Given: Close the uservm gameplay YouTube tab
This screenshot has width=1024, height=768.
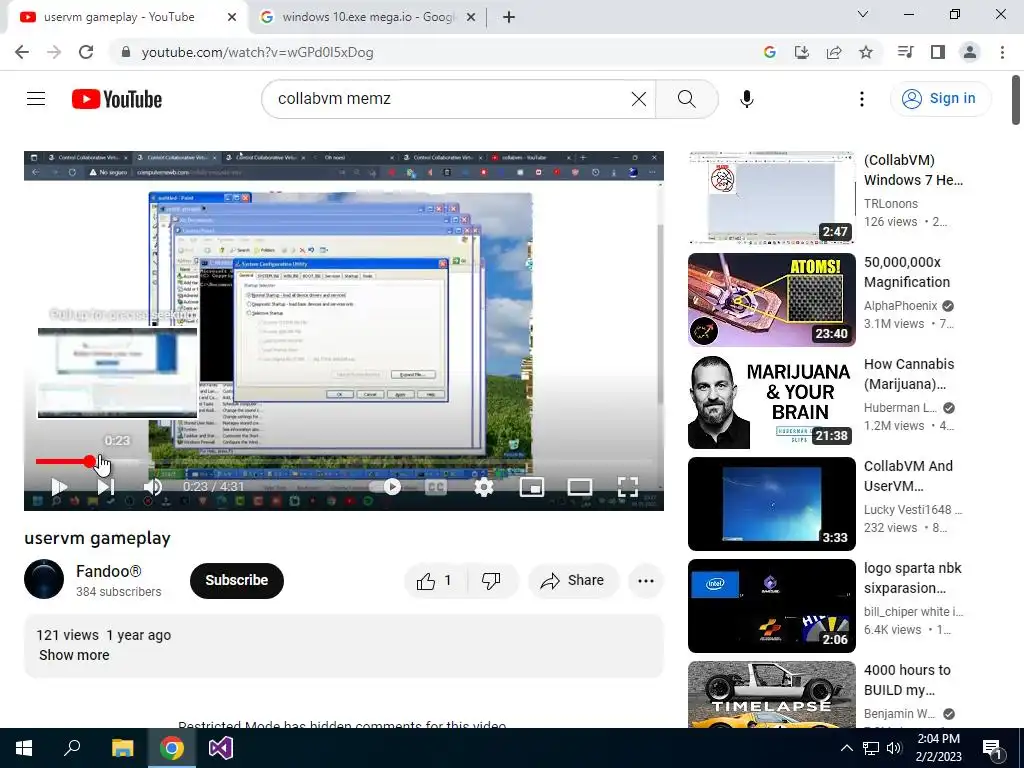Looking at the screenshot, I should coord(232,18).
